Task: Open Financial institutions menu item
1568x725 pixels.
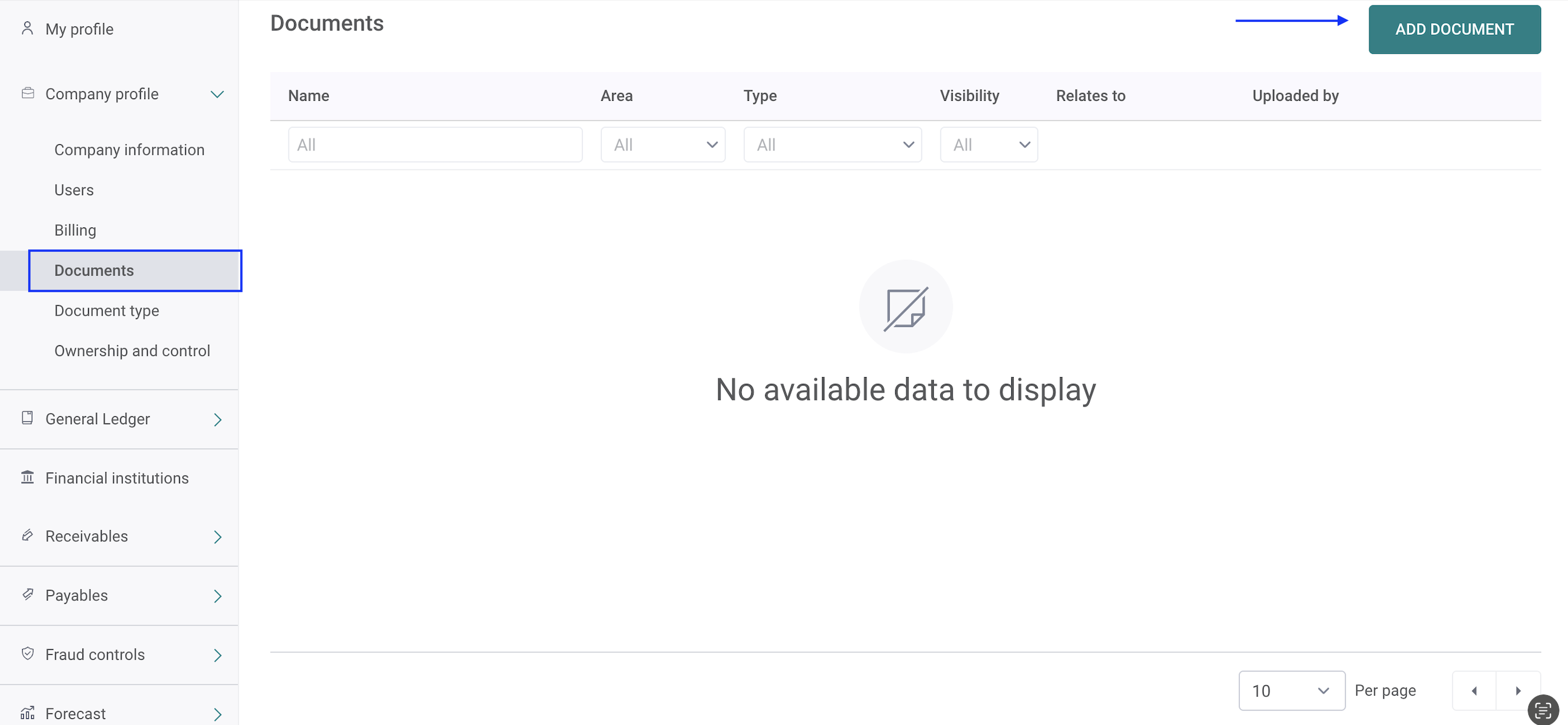Action: pyautogui.click(x=117, y=478)
